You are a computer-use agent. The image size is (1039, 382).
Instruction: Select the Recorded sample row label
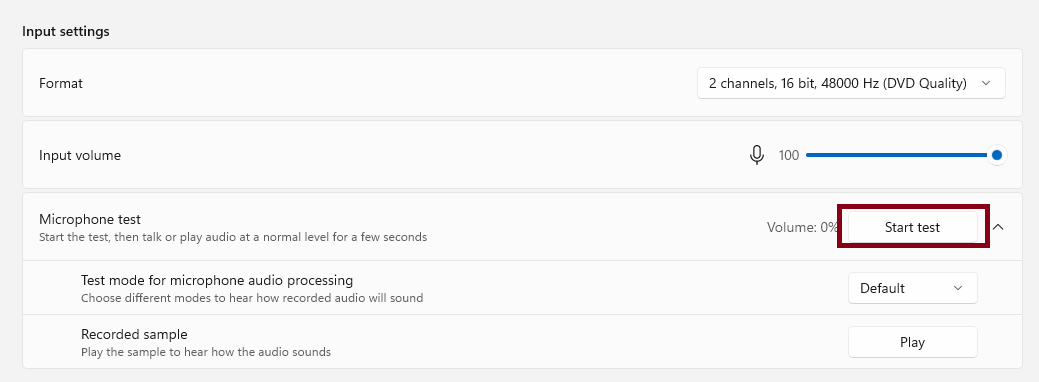pos(134,334)
